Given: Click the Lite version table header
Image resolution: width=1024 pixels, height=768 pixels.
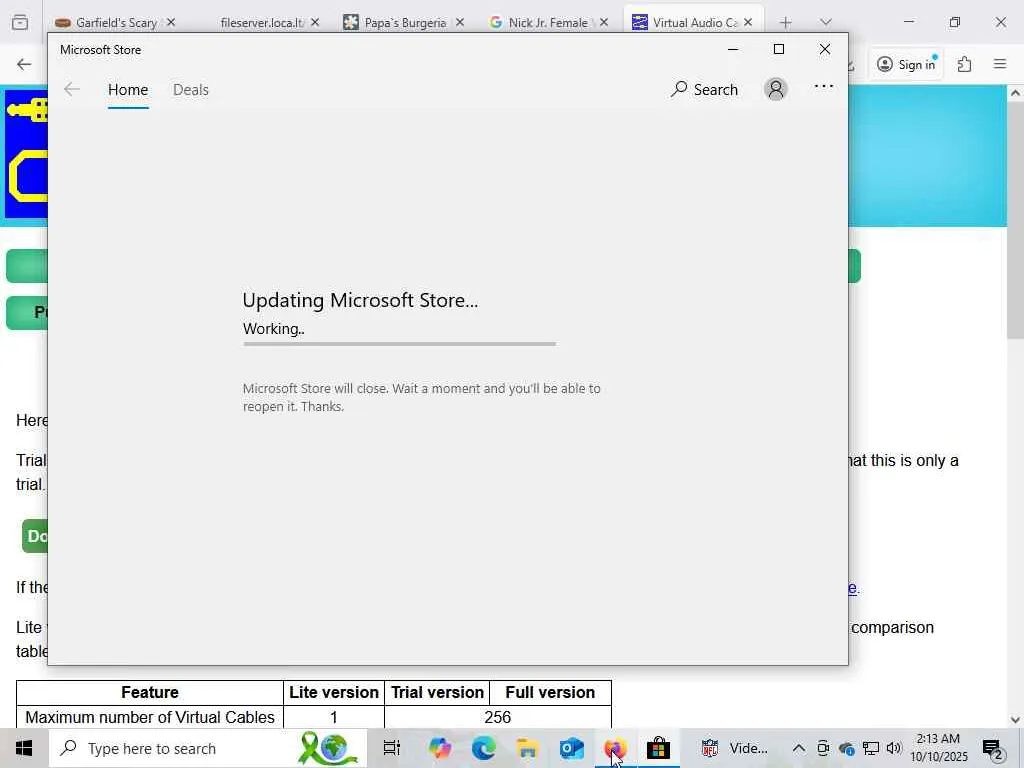Looking at the screenshot, I should click(334, 692).
